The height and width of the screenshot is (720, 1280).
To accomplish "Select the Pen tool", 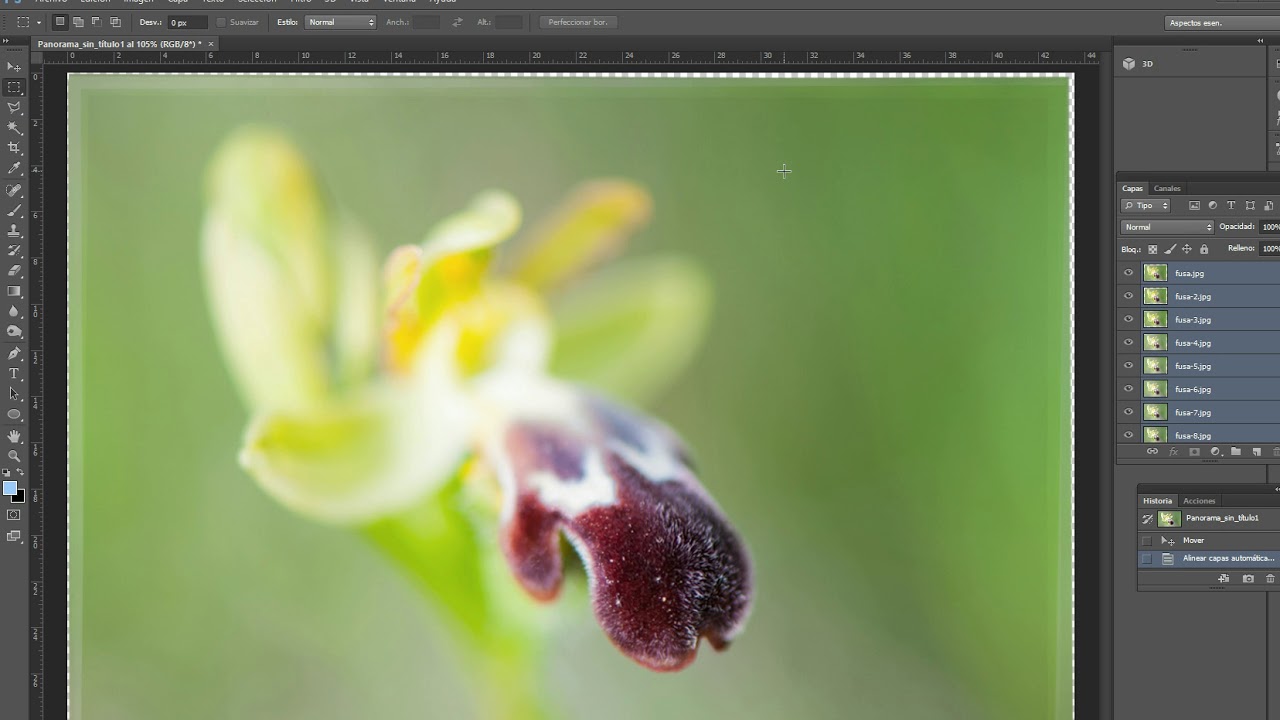I will [14, 353].
